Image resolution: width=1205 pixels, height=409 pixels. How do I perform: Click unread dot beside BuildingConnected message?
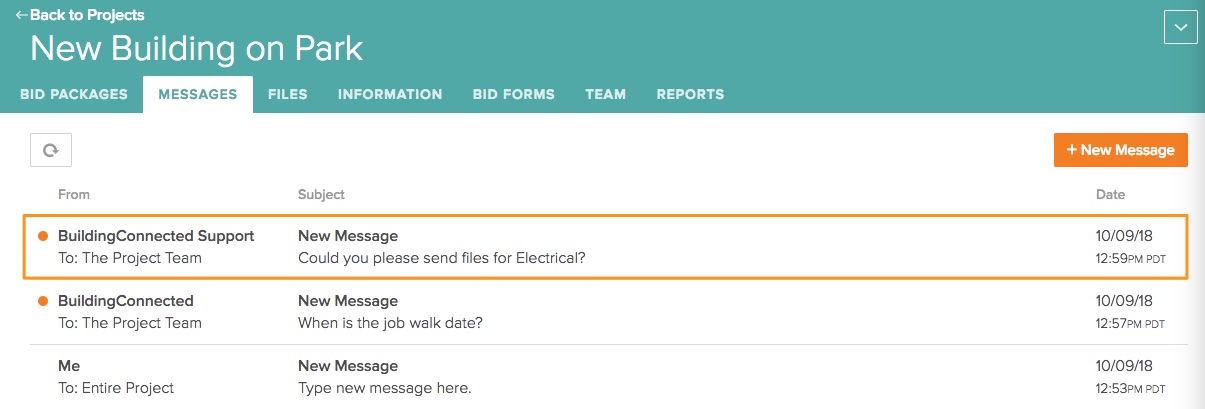[43, 301]
